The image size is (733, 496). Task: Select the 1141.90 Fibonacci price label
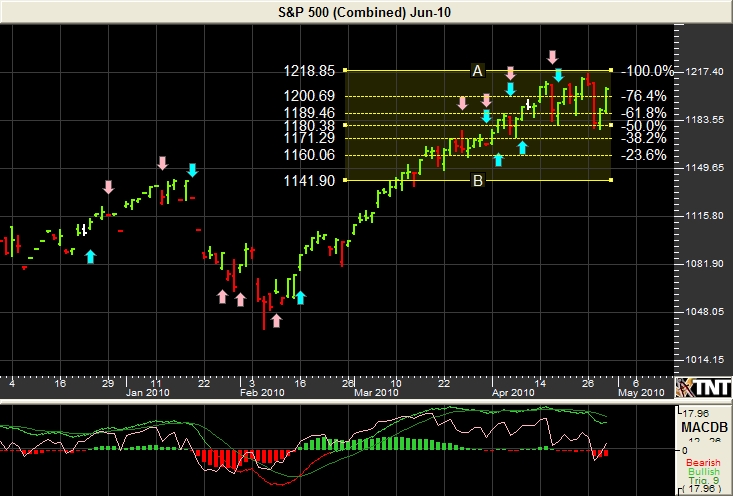click(x=309, y=181)
